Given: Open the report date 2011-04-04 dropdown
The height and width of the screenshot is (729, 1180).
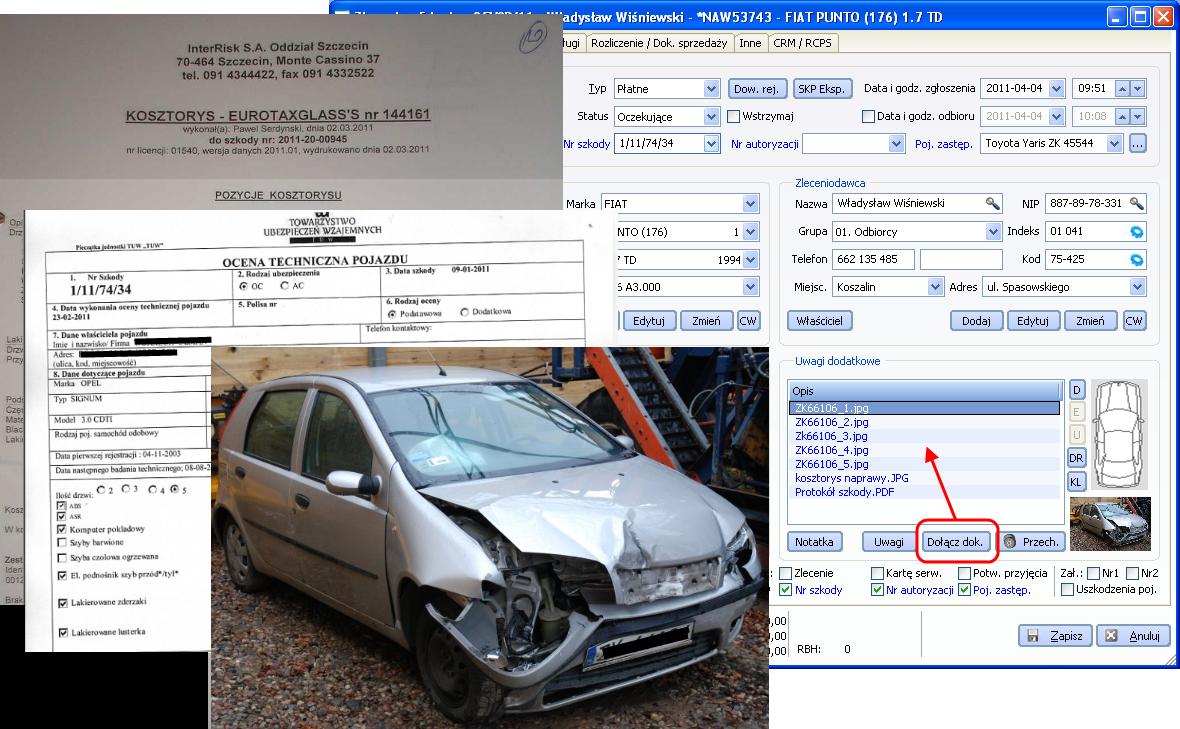Looking at the screenshot, I should coord(1056,89).
